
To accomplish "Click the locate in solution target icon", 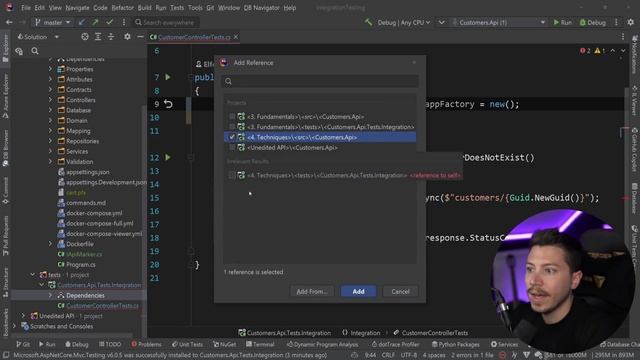I will 84,37.
